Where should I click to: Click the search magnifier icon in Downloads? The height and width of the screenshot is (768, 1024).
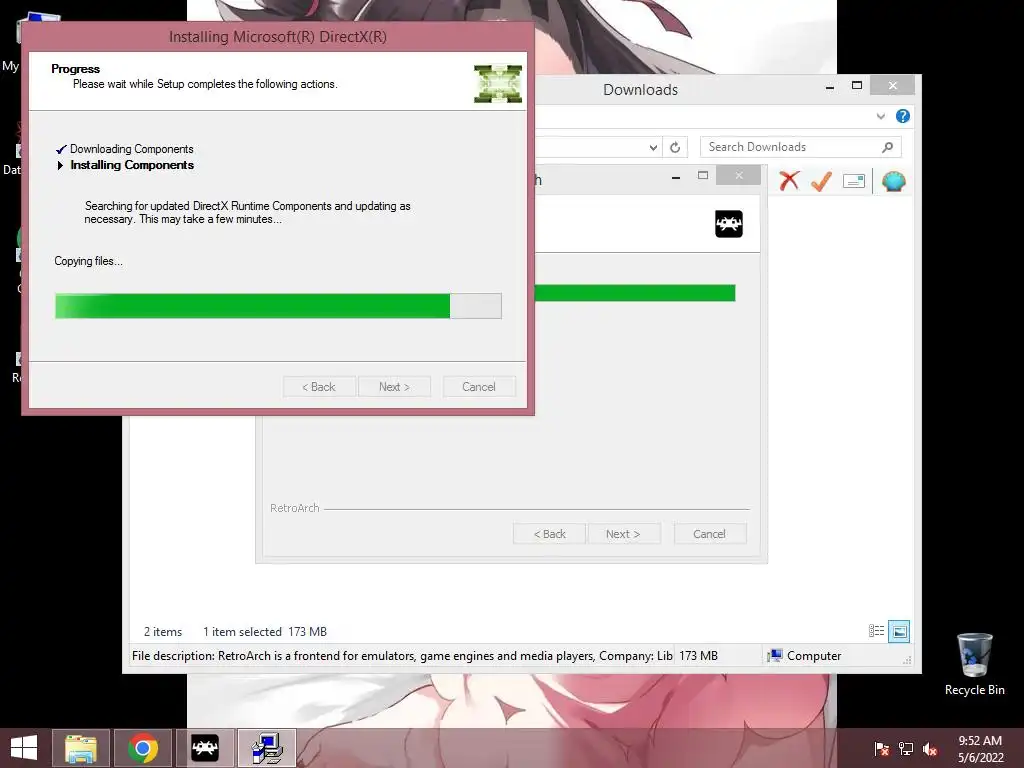(x=887, y=147)
